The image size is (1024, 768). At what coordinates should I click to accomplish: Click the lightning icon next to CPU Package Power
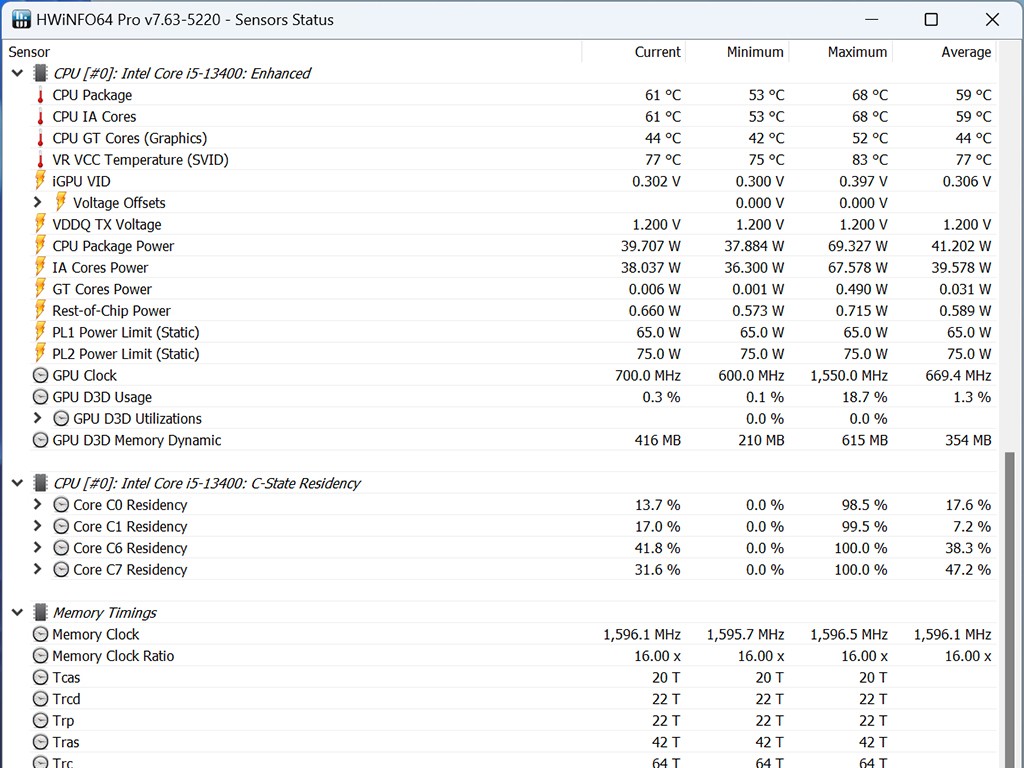coord(40,246)
